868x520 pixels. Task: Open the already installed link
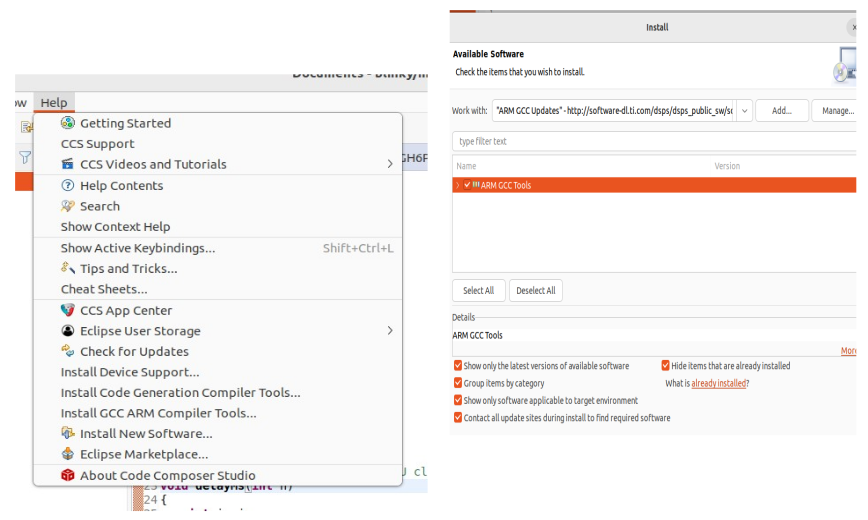(717, 383)
